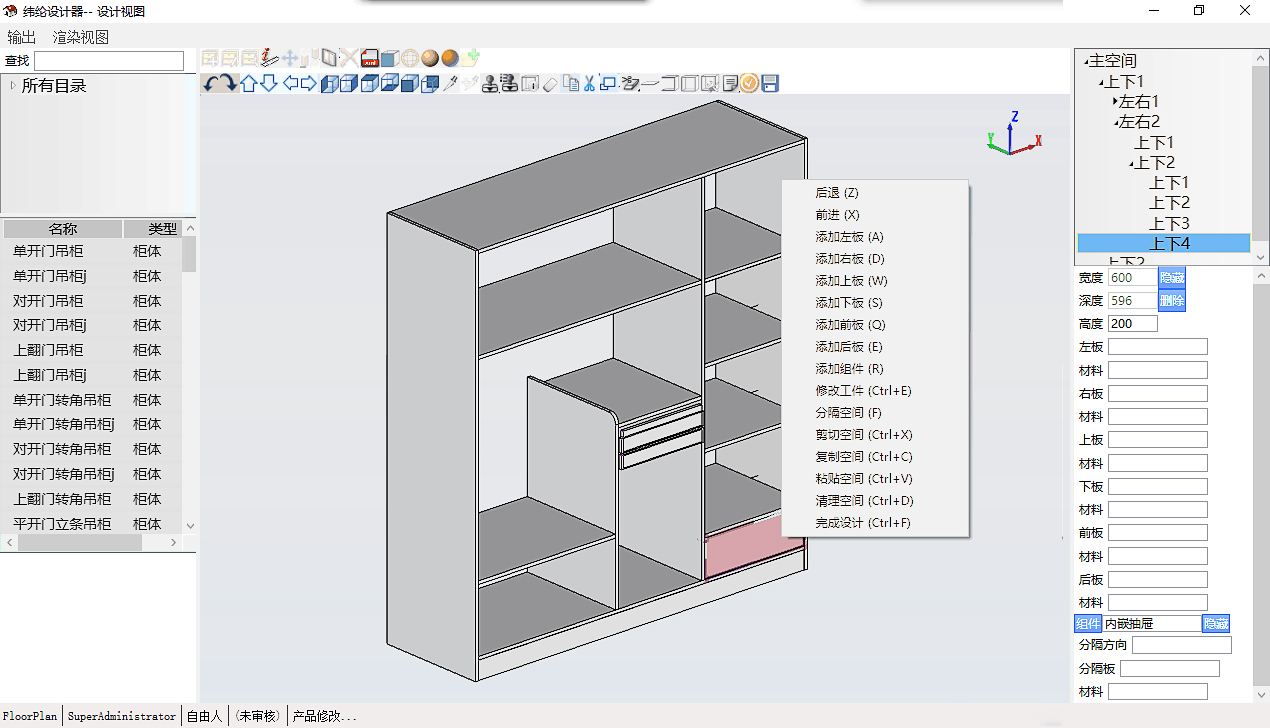Viewport: 1270px width, 728px height.
Task: Click the copy documents icon
Action: (571, 83)
